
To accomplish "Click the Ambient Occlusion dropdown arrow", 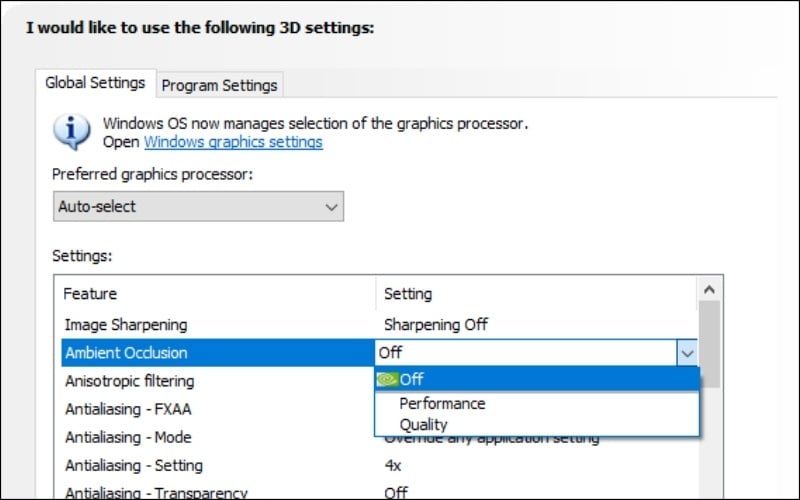I will (x=687, y=352).
